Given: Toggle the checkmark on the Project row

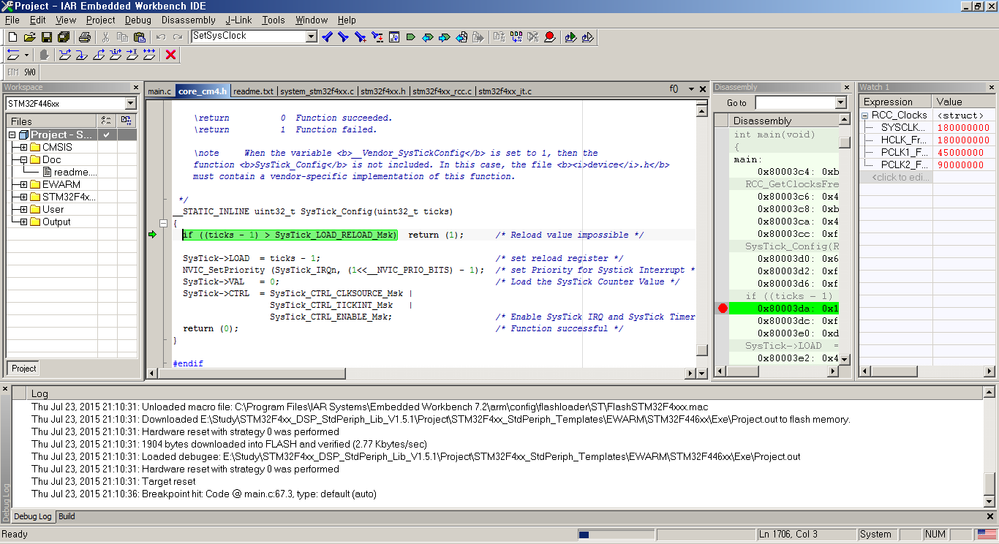Looking at the screenshot, I should coord(106,134).
